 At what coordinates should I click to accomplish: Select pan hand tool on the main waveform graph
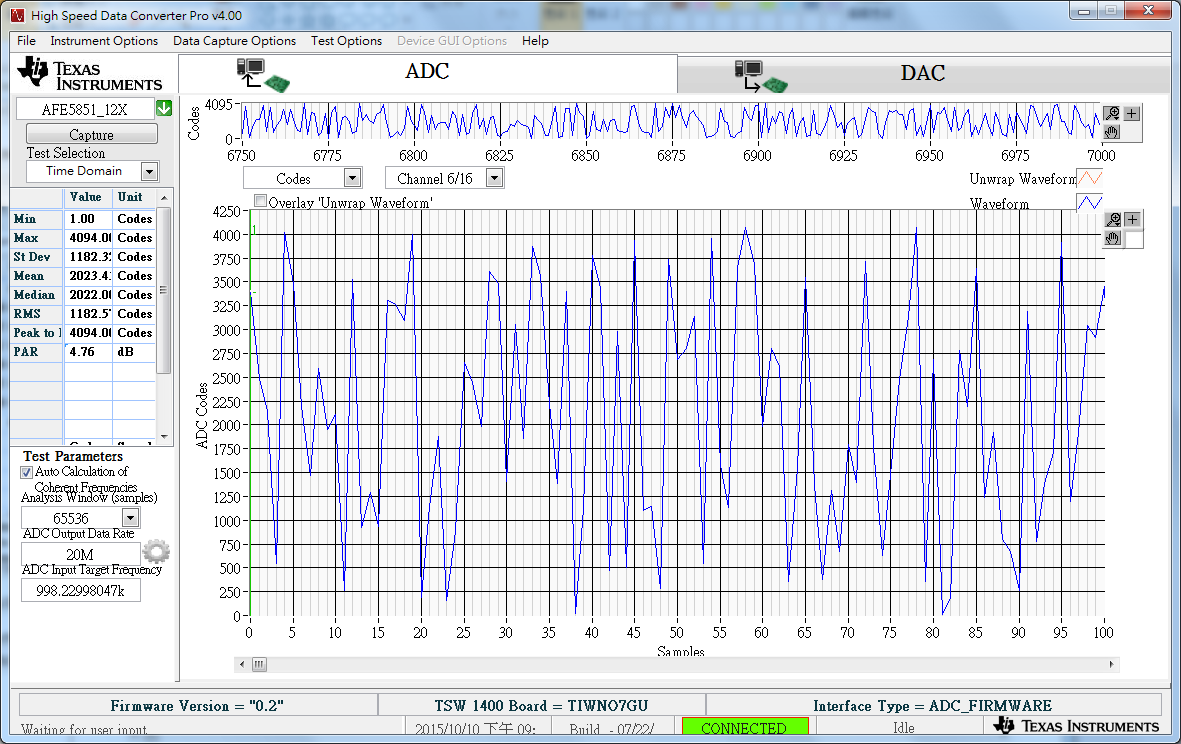point(1113,239)
